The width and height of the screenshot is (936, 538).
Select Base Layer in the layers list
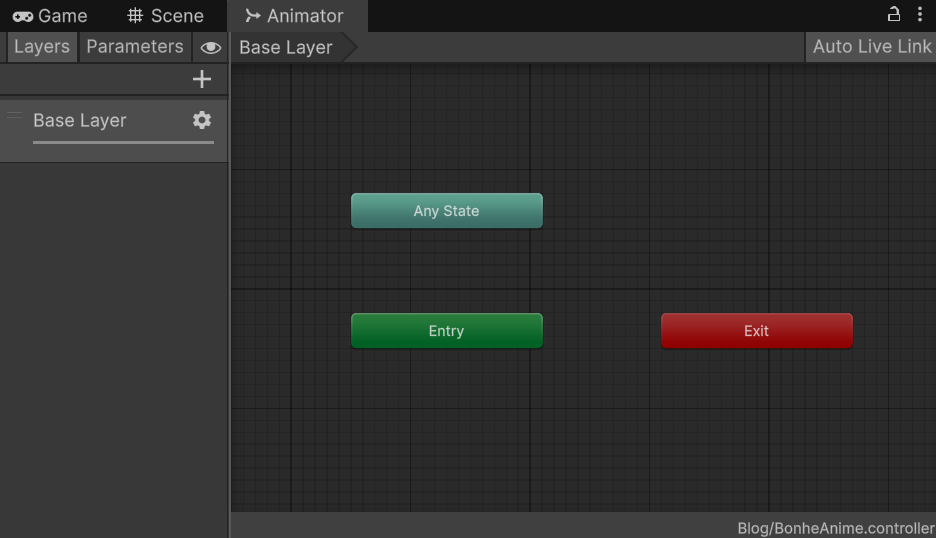tap(80, 120)
